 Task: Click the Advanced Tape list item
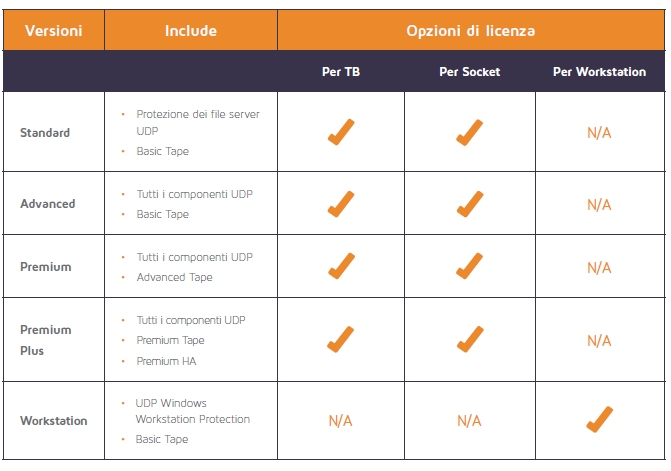pos(175,277)
